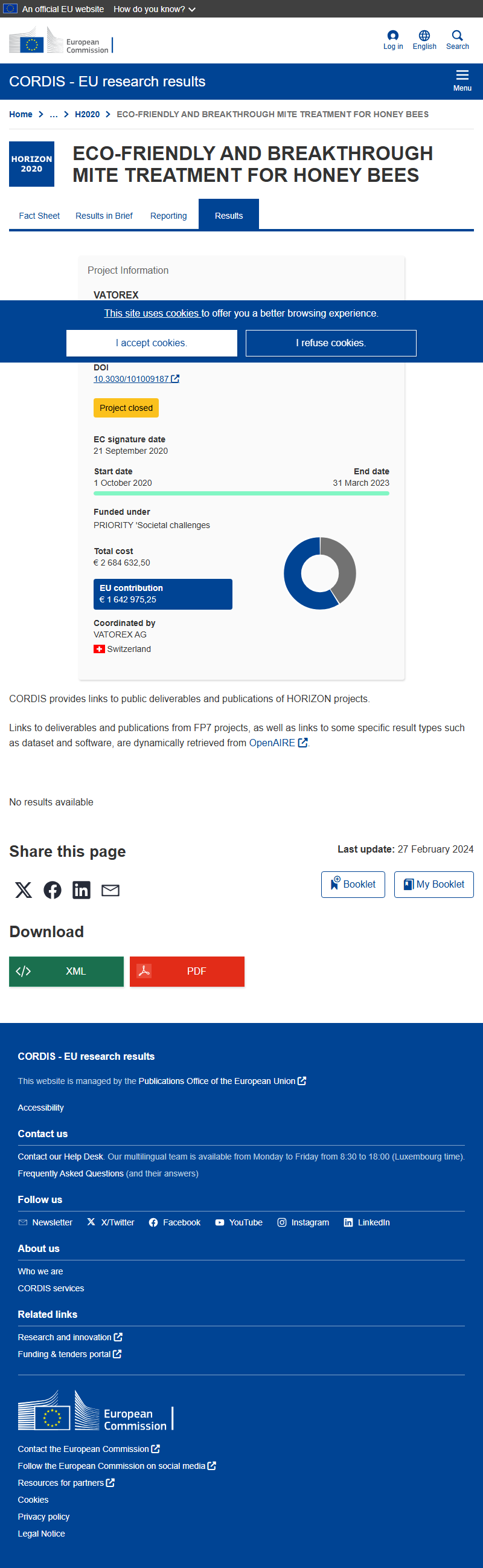
Task: Click the HORIZON 2020 programme badge
Action: [x=31, y=164]
